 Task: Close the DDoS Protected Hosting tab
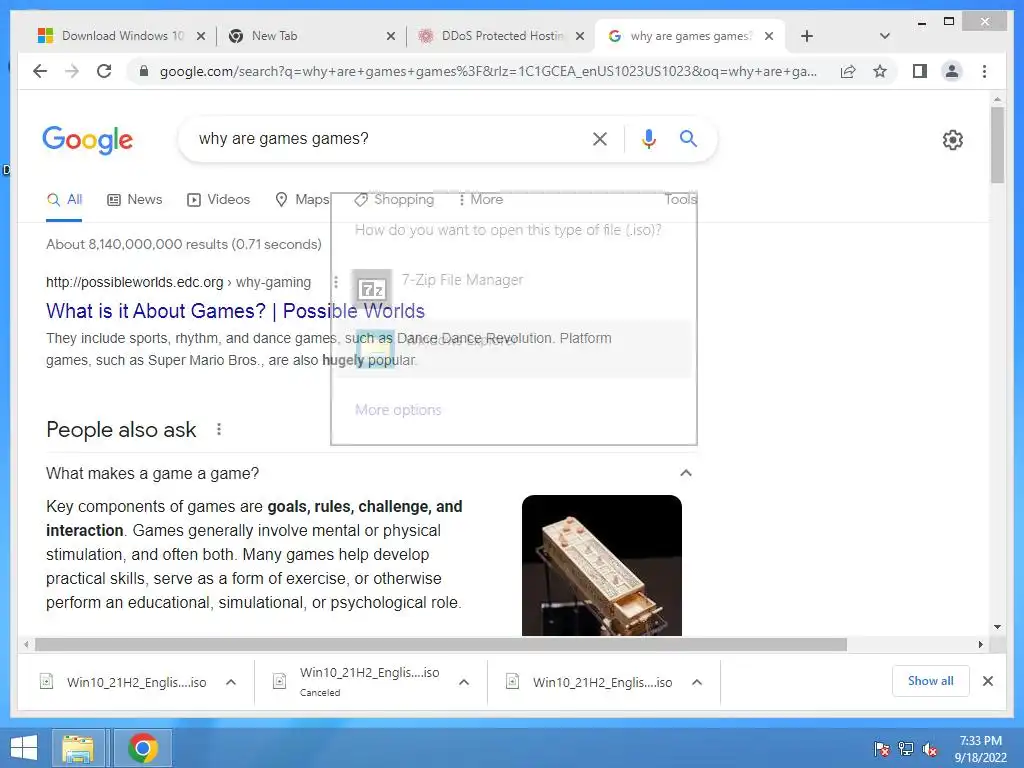click(579, 36)
